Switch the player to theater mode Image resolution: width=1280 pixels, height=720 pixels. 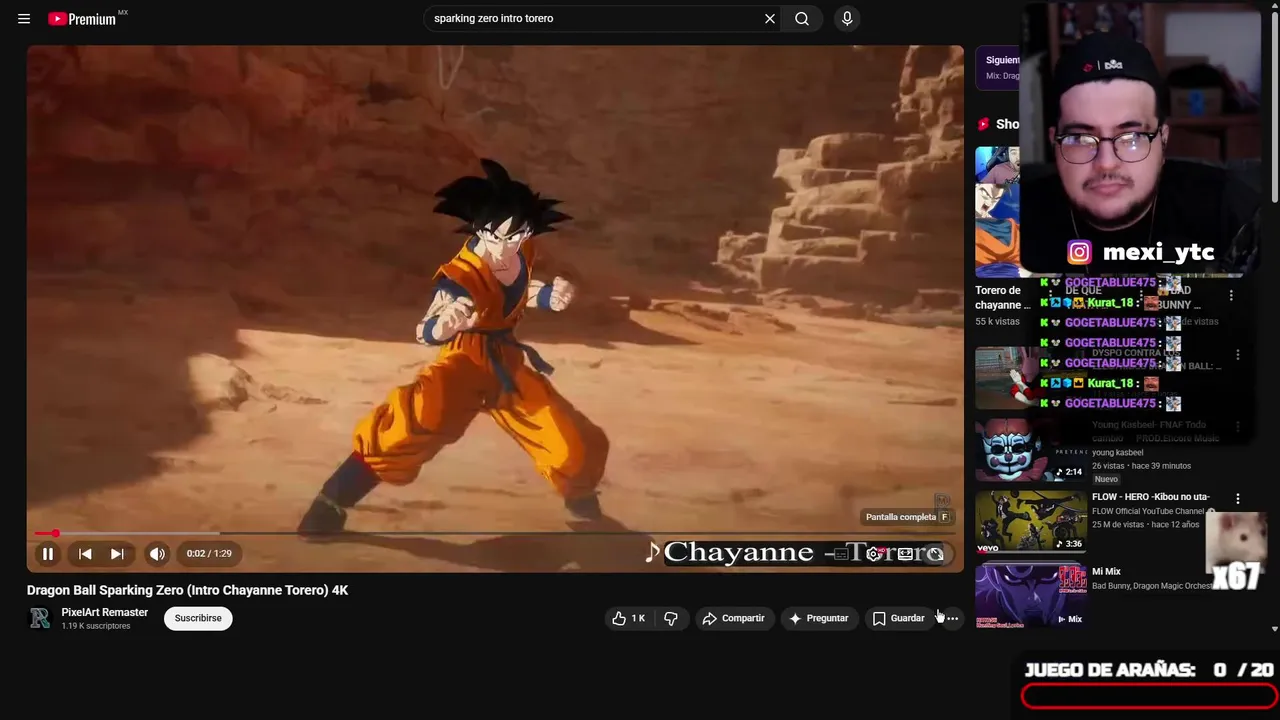(x=905, y=554)
